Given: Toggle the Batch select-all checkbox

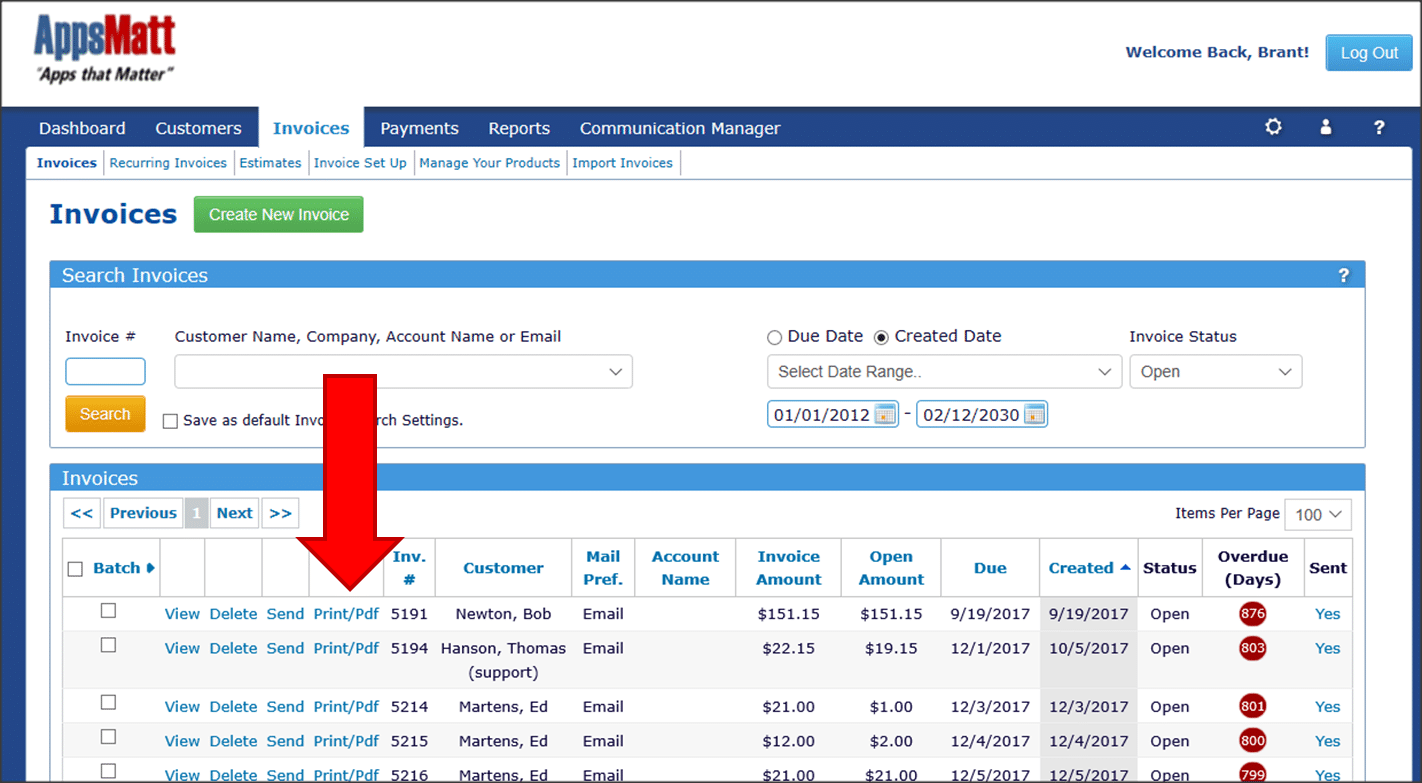Looking at the screenshot, I should pyautogui.click(x=75, y=569).
